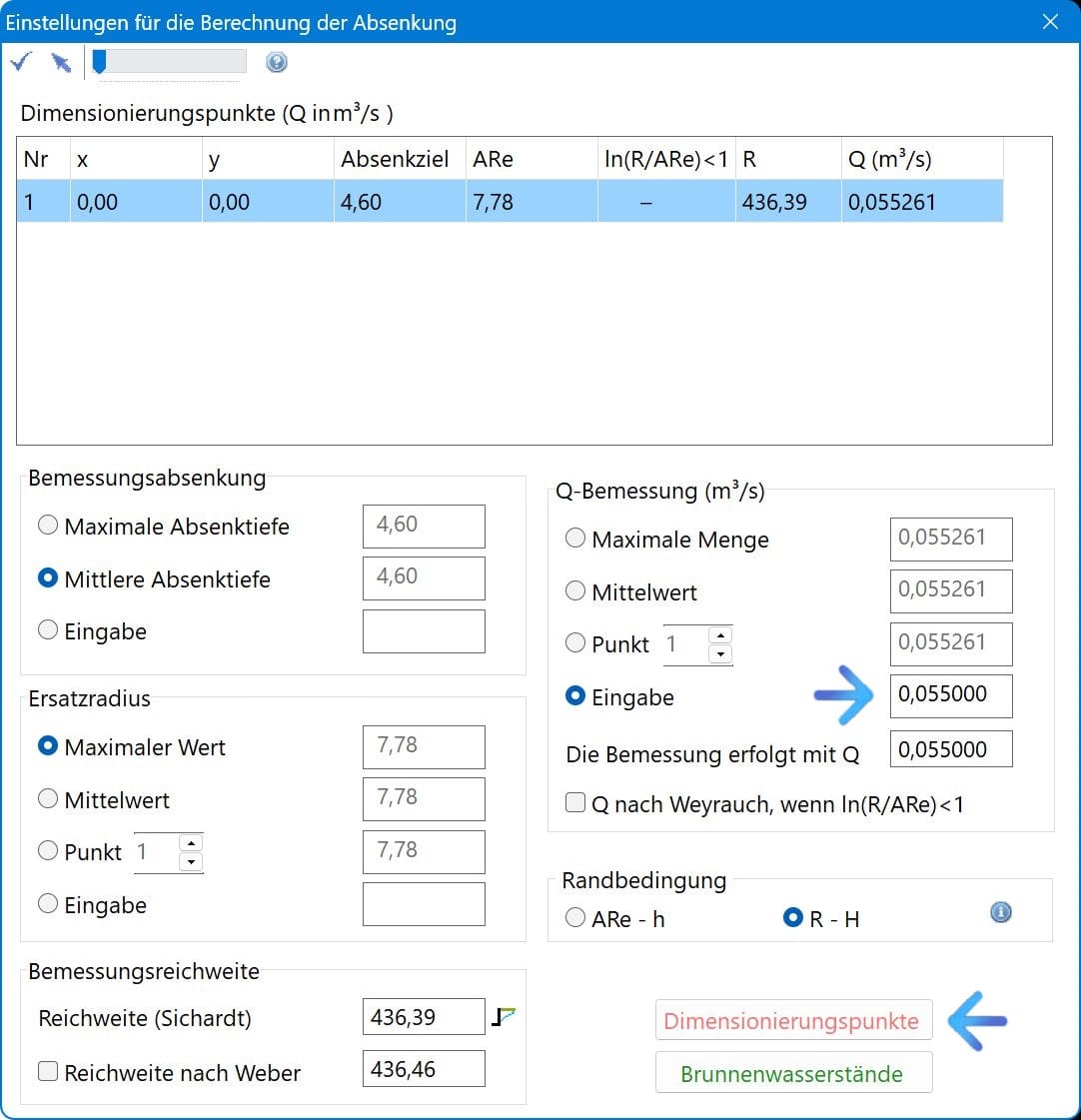Open Brunnenwasserstände

pos(792,1074)
